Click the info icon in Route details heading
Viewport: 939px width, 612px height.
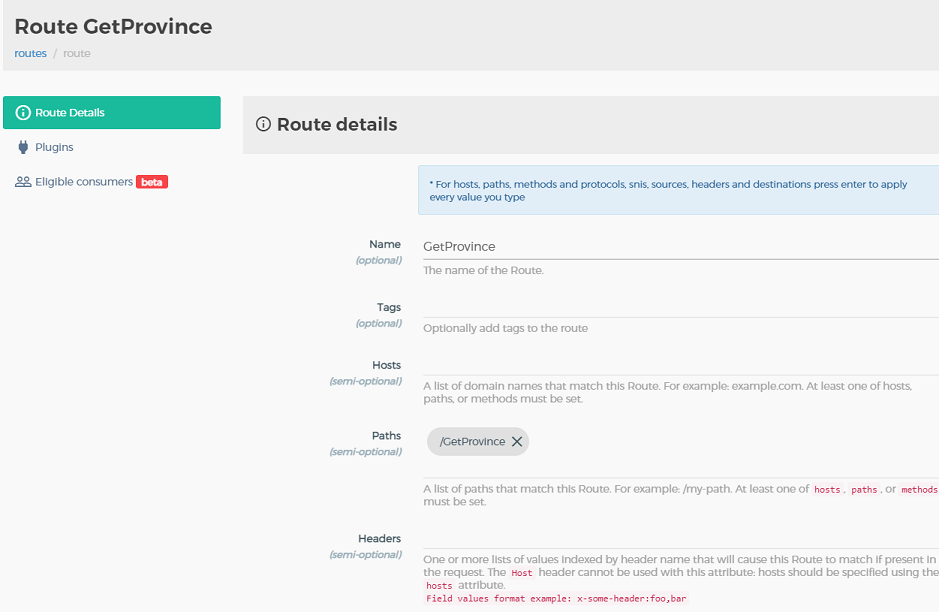pos(264,125)
